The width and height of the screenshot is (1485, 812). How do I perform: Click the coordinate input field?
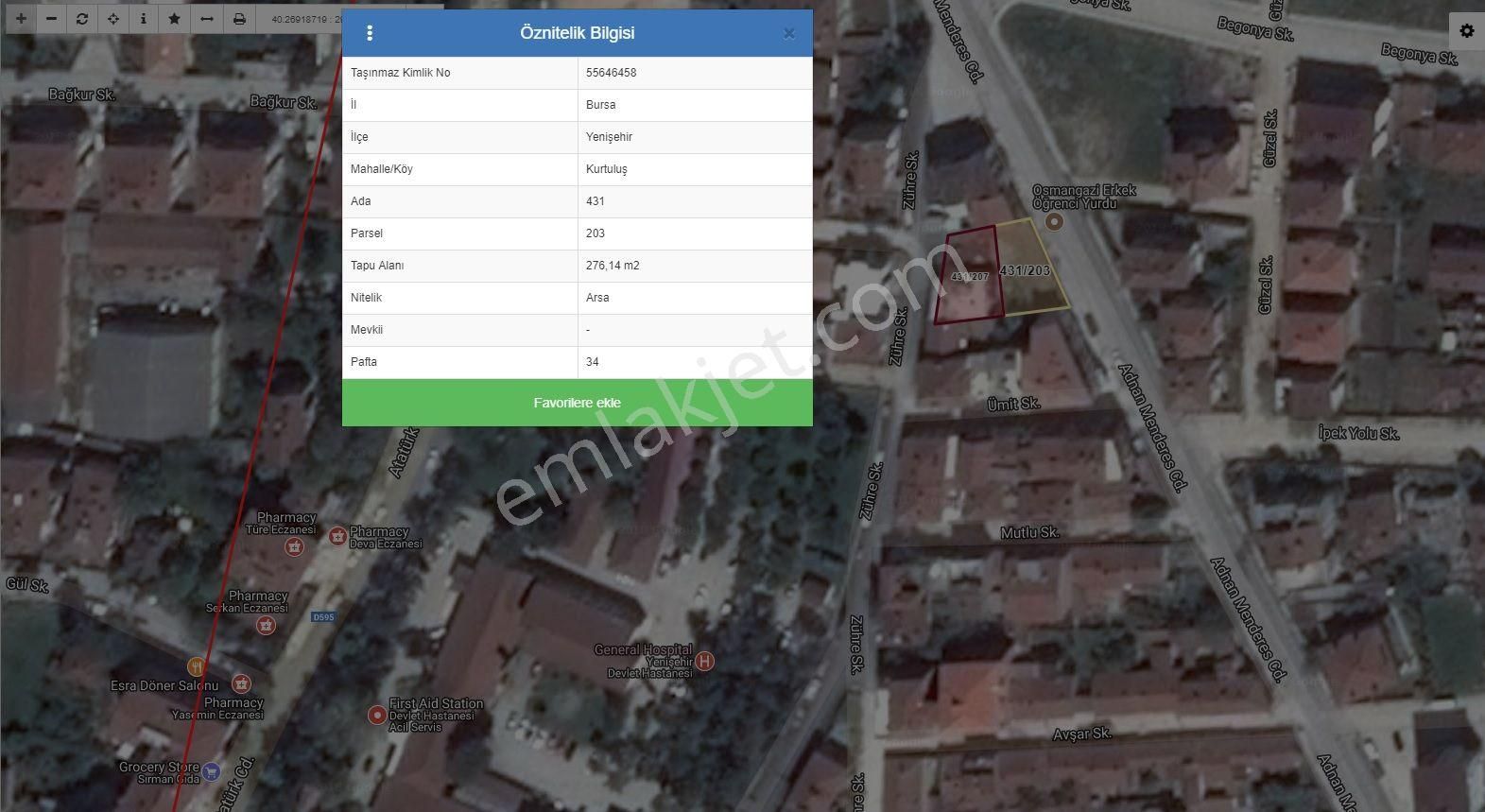click(301, 19)
